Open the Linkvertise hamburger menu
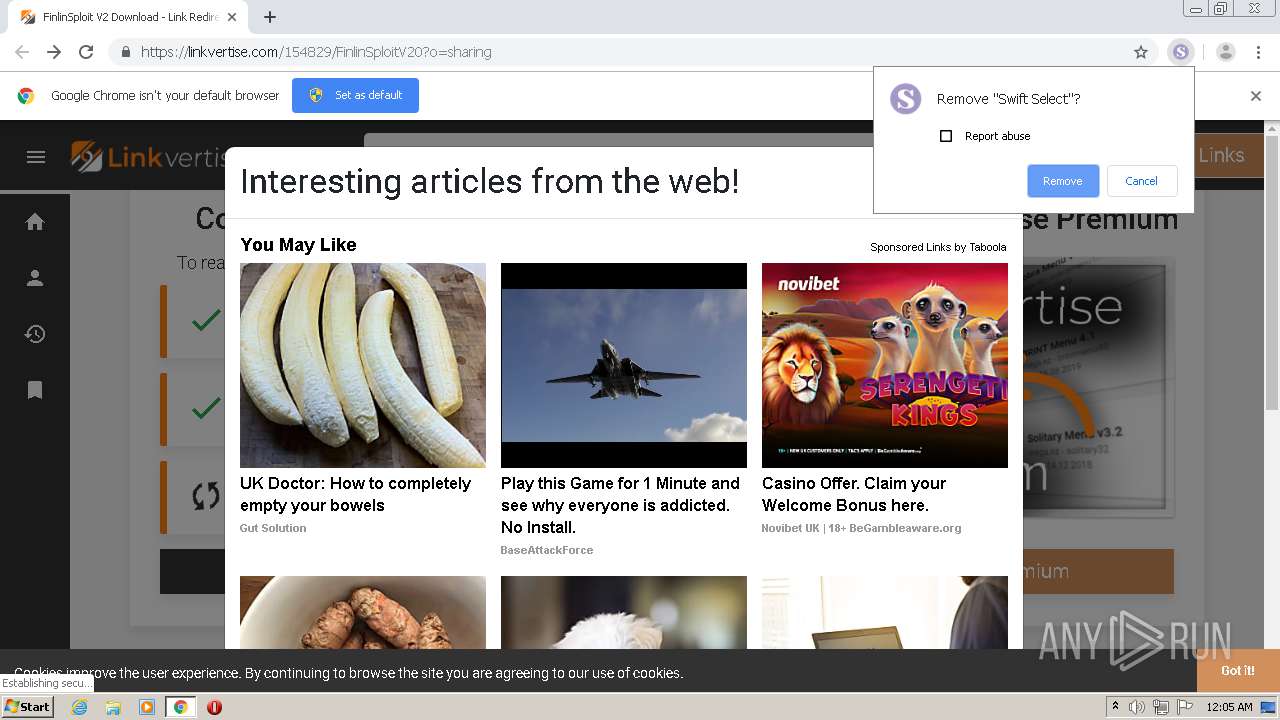1280x720 pixels. (x=36, y=156)
